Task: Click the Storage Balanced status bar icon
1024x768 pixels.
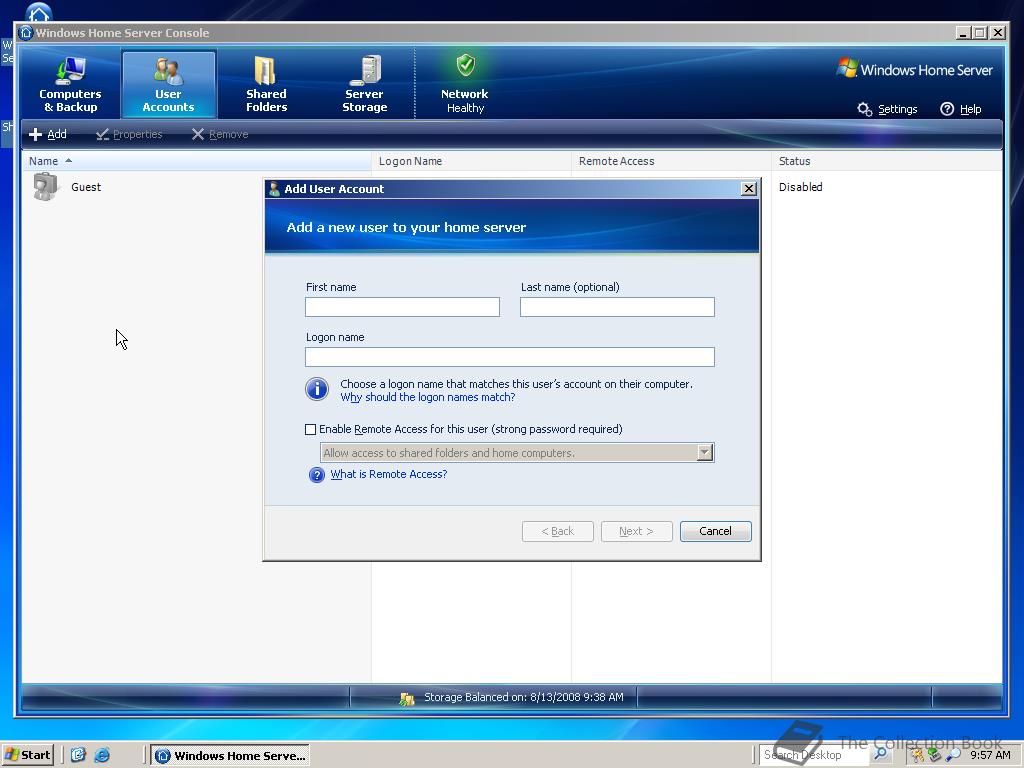Action: [407, 699]
